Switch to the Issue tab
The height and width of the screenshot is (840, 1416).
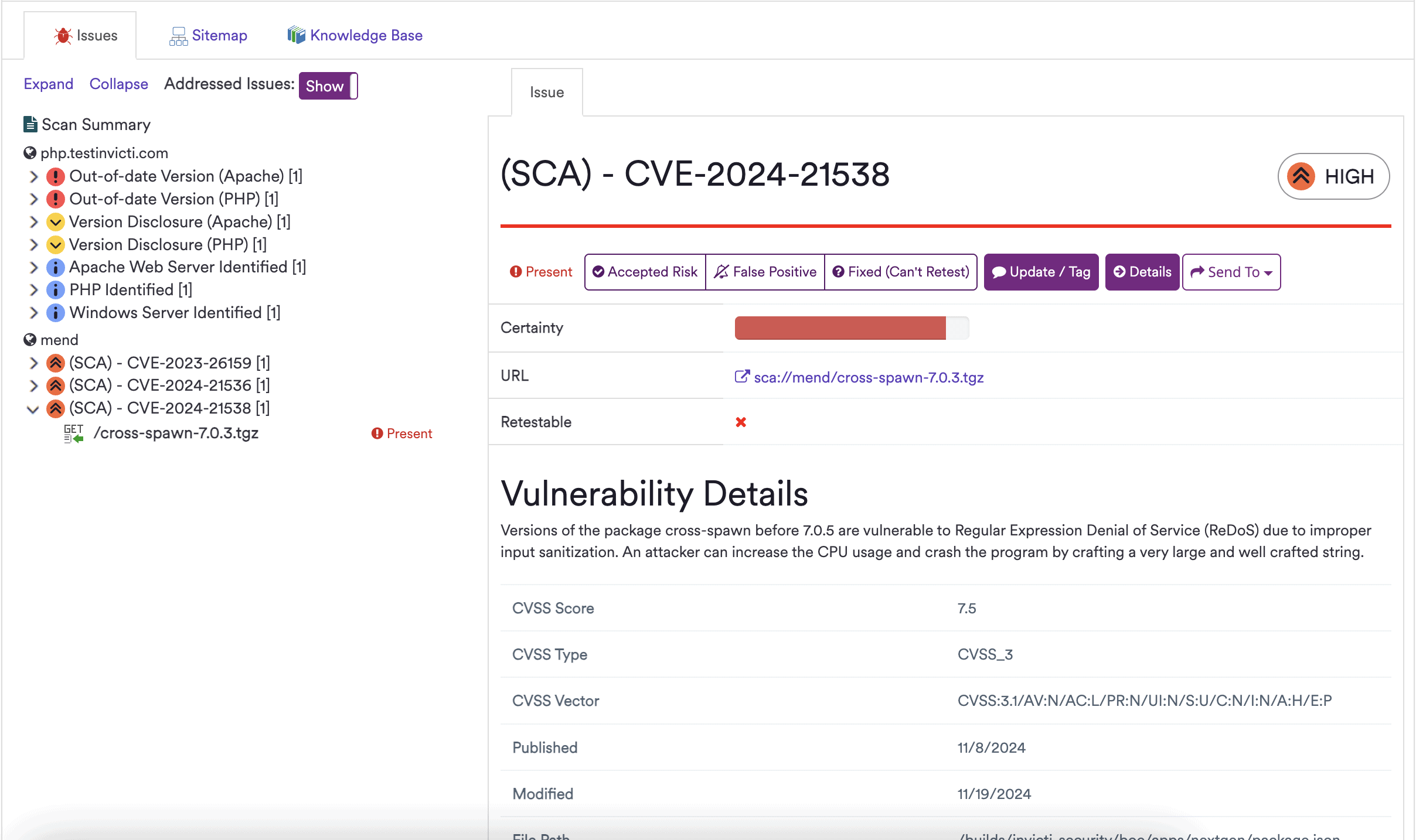click(x=547, y=91)
